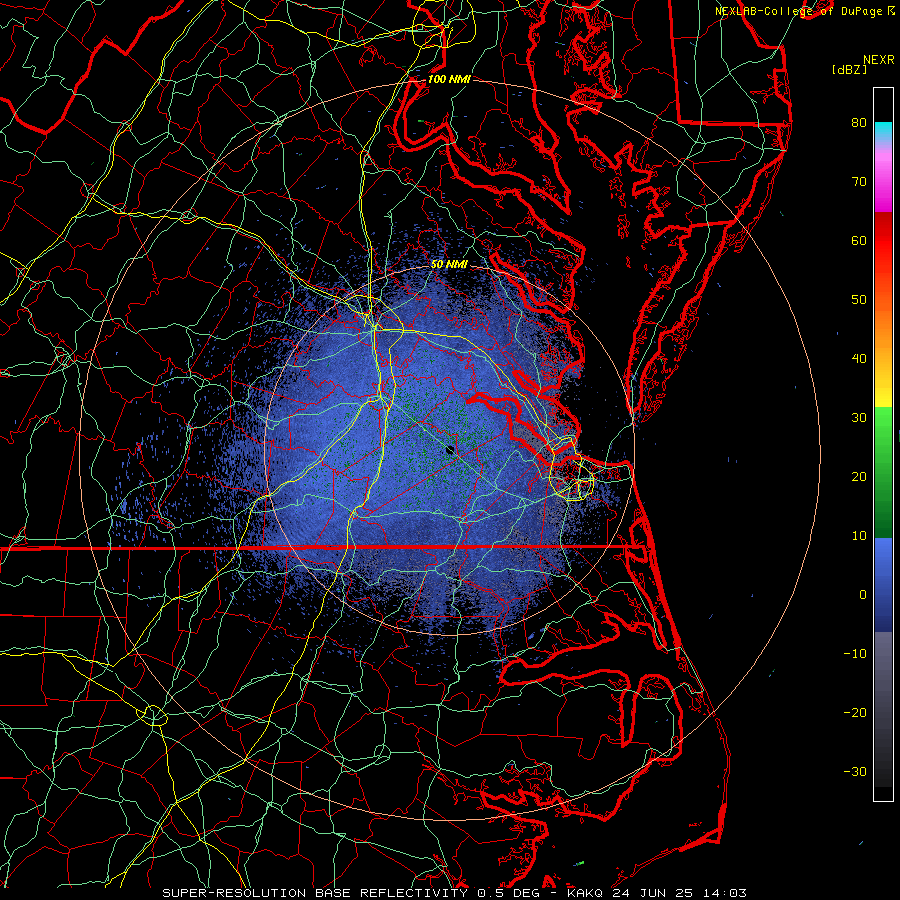
Task: Click the 30 value on the dBZ scale
Action: (x=859, y=418)
